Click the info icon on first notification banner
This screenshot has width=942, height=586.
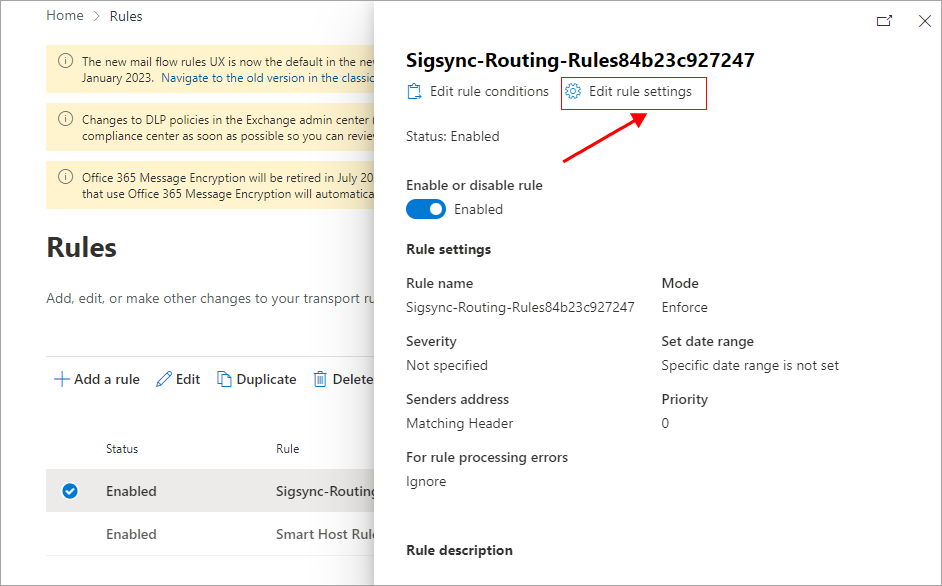point(65,61)
